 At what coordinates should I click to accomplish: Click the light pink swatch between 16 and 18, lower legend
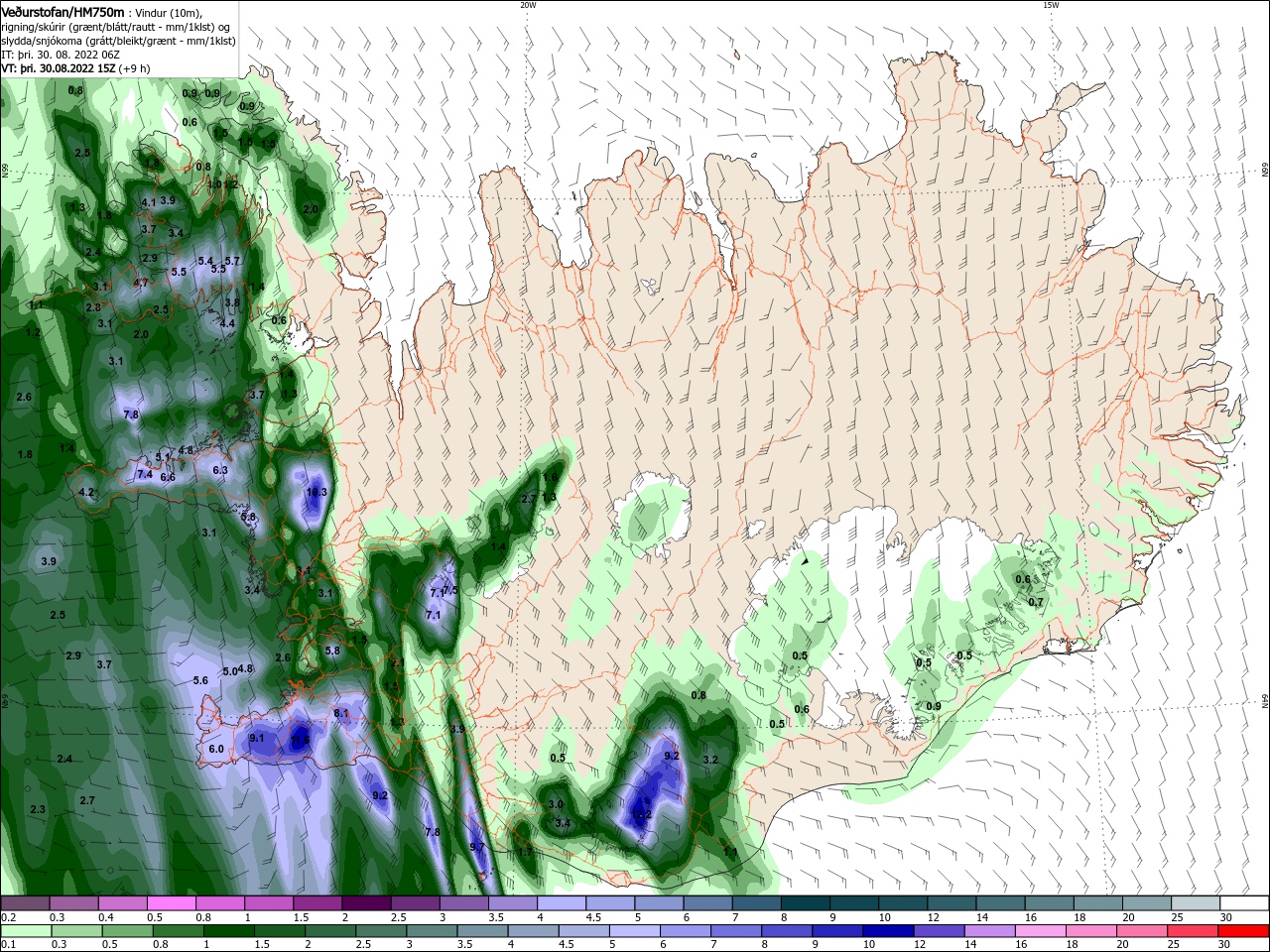tap(1040, 931)
